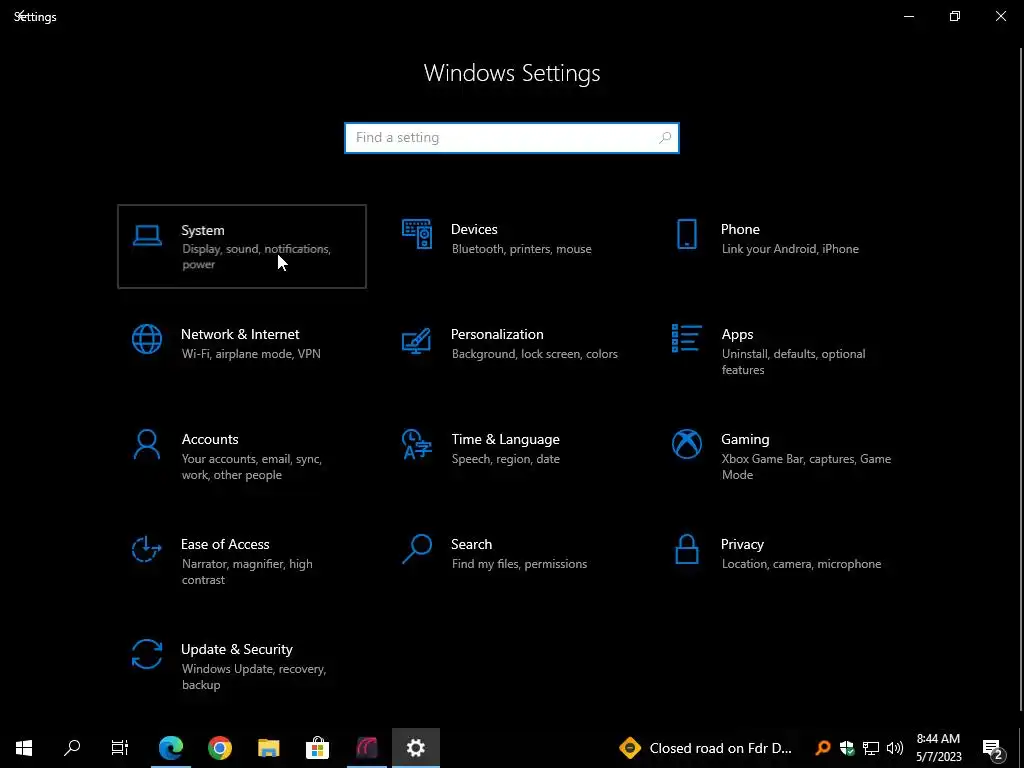Viewport: 1024px width, 768px height.
Task: Open Privacy heading
Action: pos(742,545)
